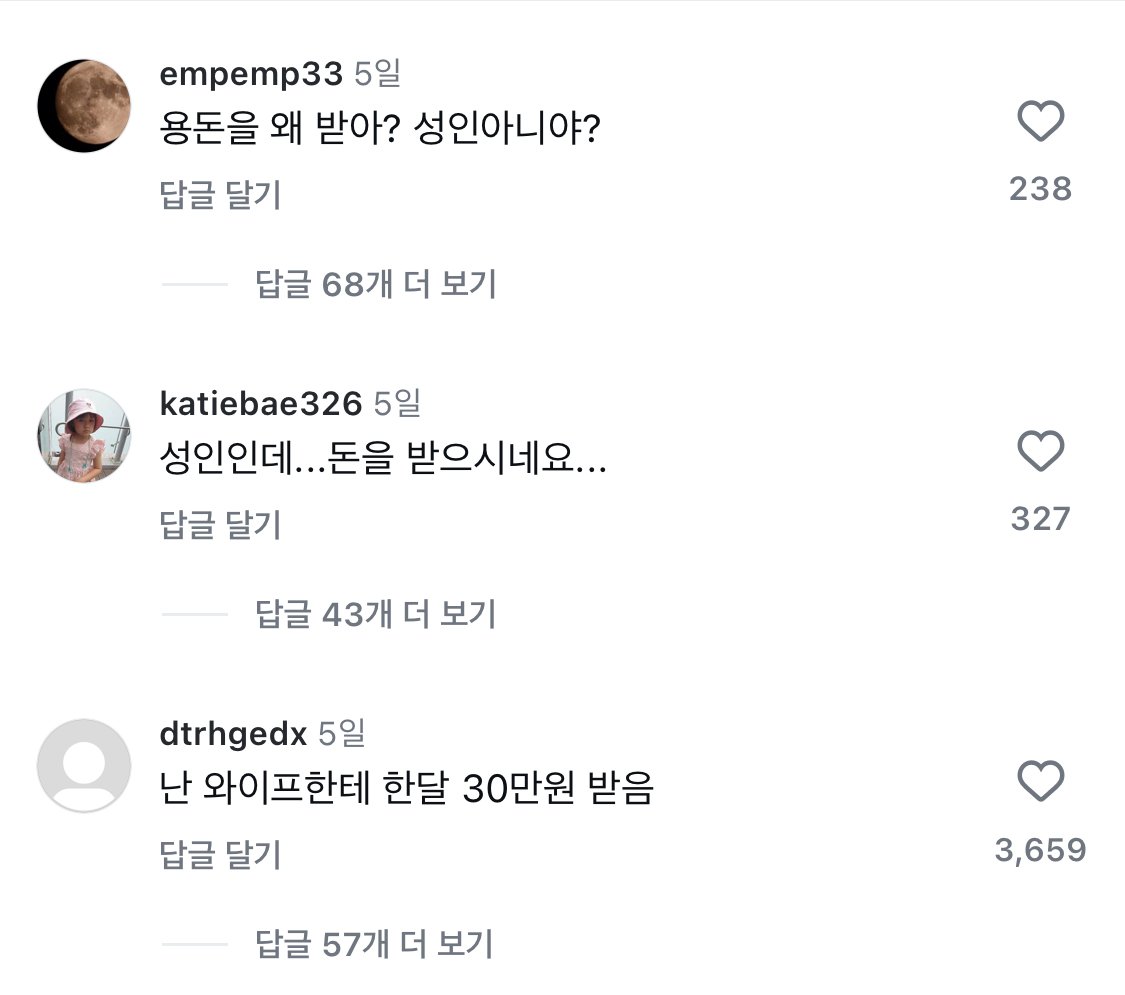Open katiebae326's profile photo
Screen dimensions: 1125x995
(84, 436)
